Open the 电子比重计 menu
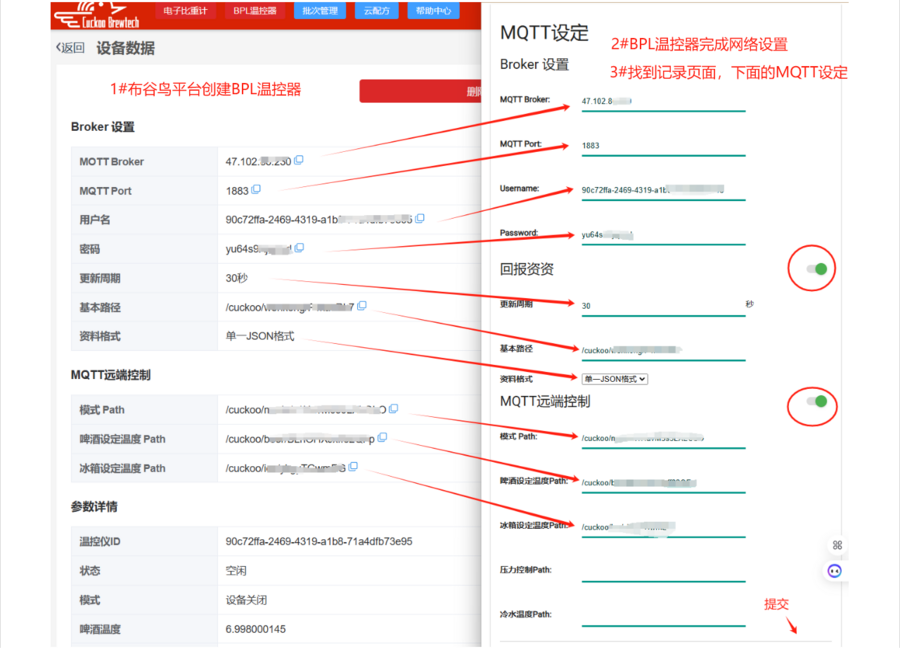 click(186, 12)
